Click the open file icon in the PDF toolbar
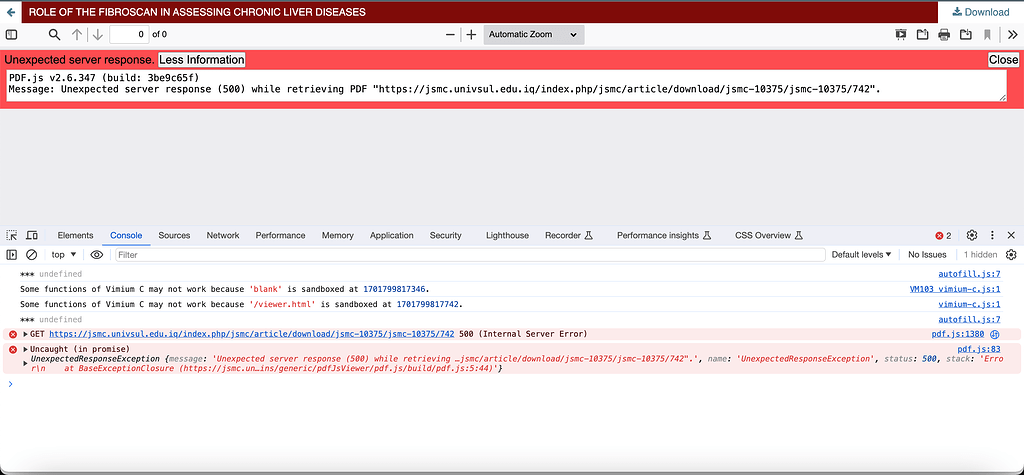1024x475 pixels. (x=923, y=35)
